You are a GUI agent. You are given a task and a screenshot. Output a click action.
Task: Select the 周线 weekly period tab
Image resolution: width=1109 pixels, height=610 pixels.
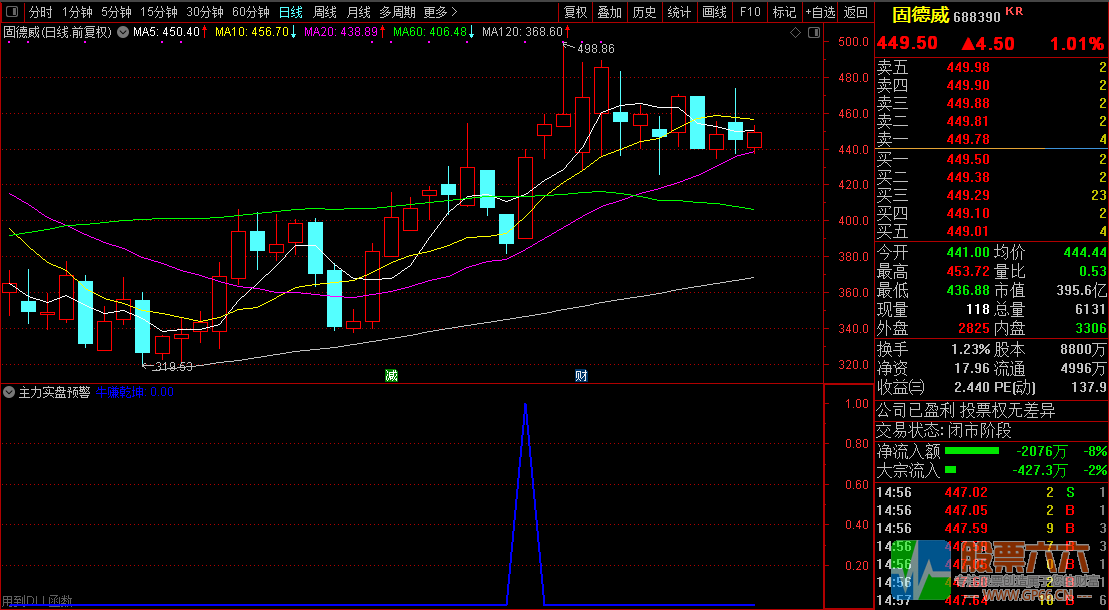point(325,12)
